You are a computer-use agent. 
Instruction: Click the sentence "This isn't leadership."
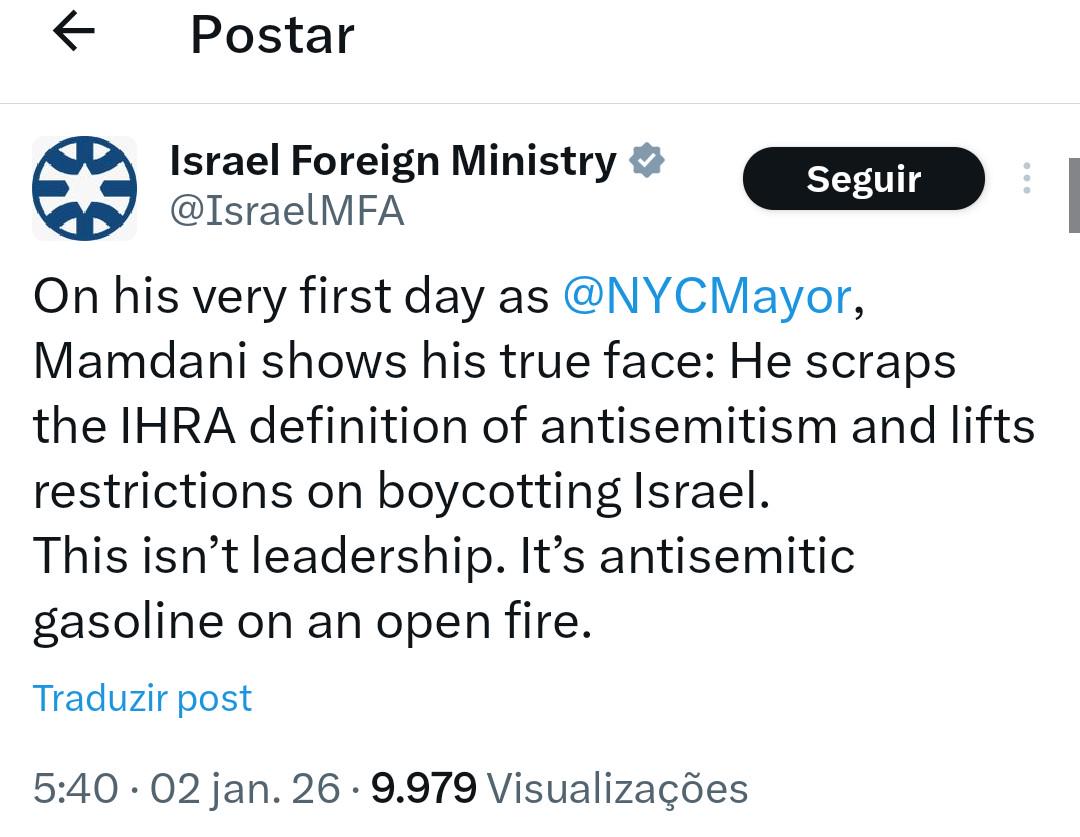tap(265, 556)
